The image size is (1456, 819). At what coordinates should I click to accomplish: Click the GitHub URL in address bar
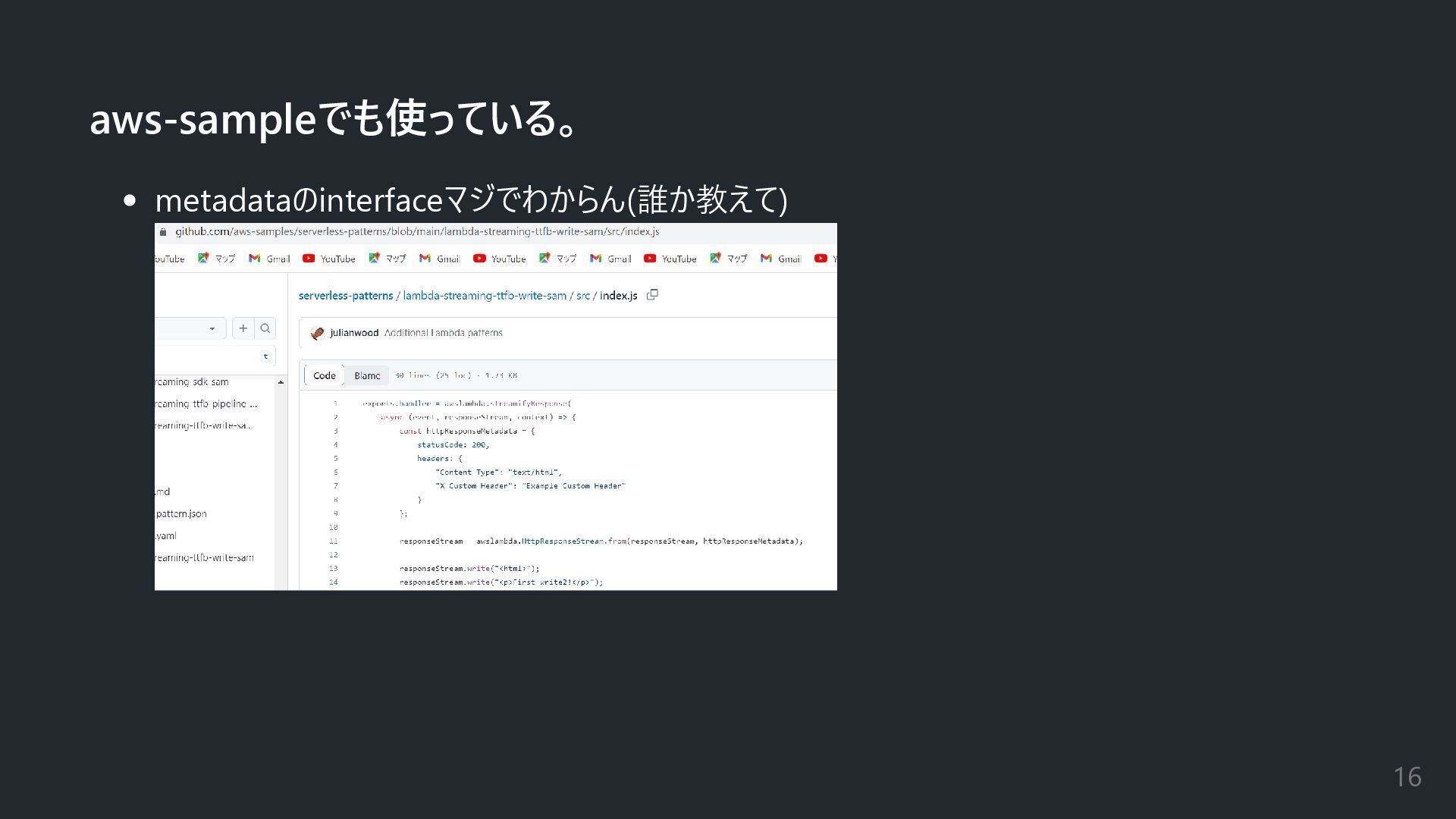(417, 232)
